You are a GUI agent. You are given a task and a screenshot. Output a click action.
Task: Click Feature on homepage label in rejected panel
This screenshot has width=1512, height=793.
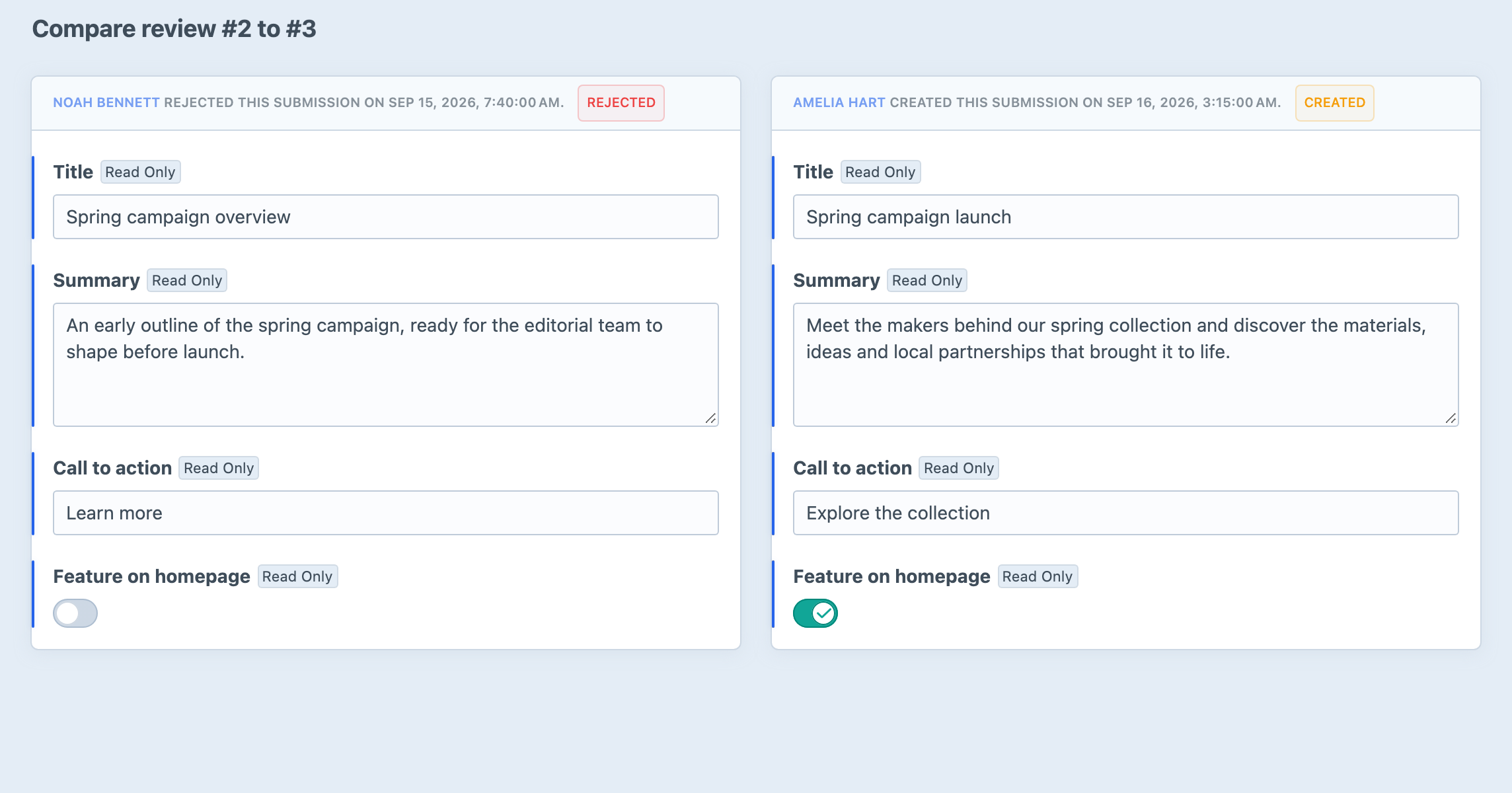click(x=151, y=576)
